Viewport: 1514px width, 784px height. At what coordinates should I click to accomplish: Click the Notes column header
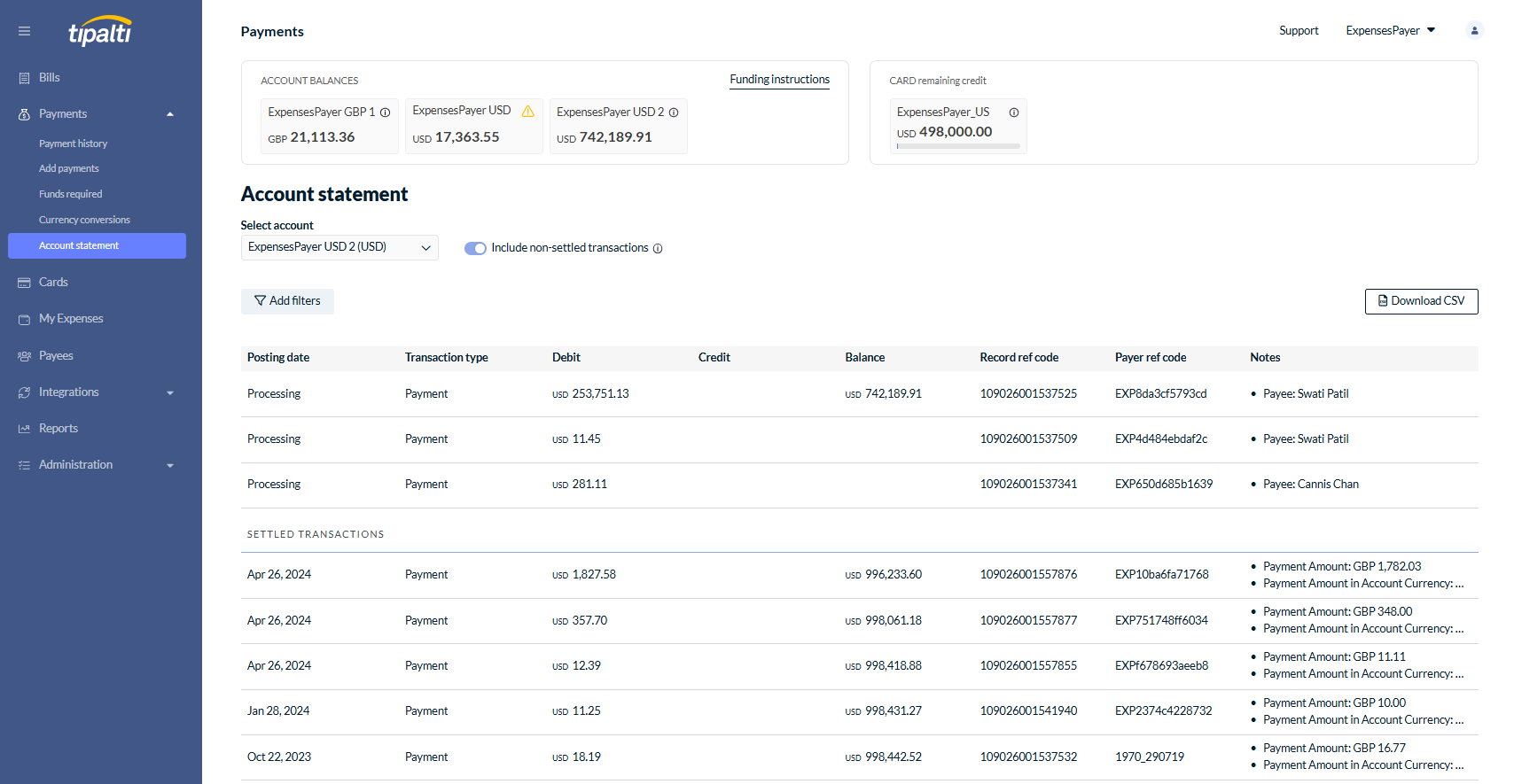[1265, 358]
